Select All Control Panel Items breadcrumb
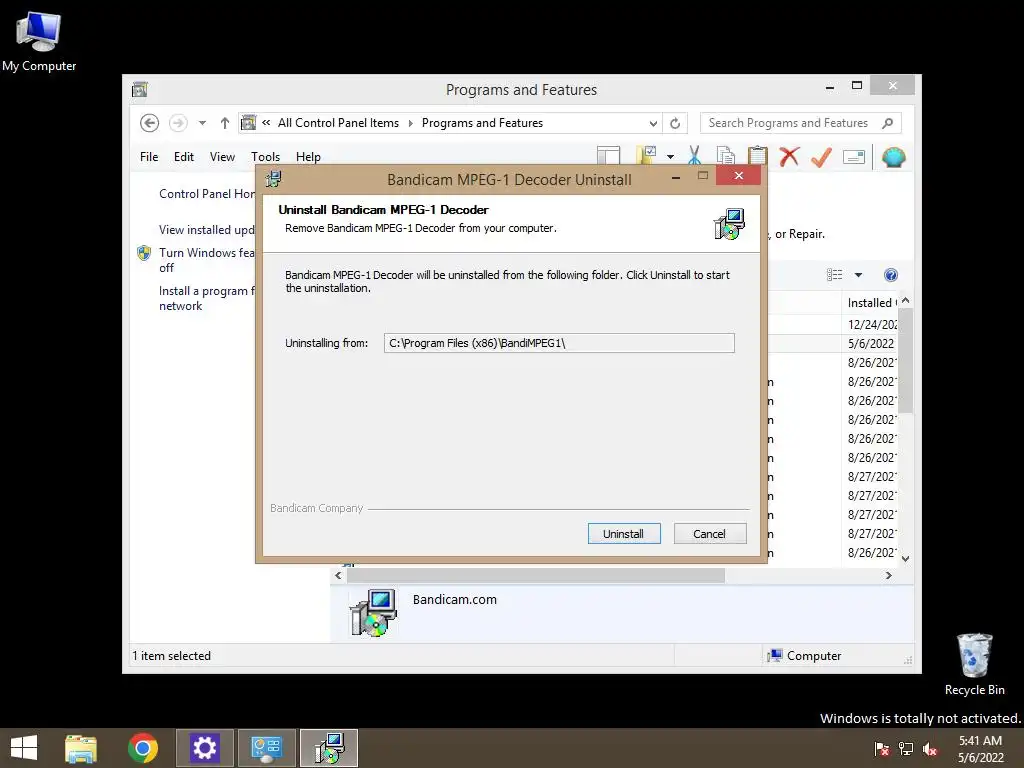This screenshot has width=1024, height=768. (338, 123)
